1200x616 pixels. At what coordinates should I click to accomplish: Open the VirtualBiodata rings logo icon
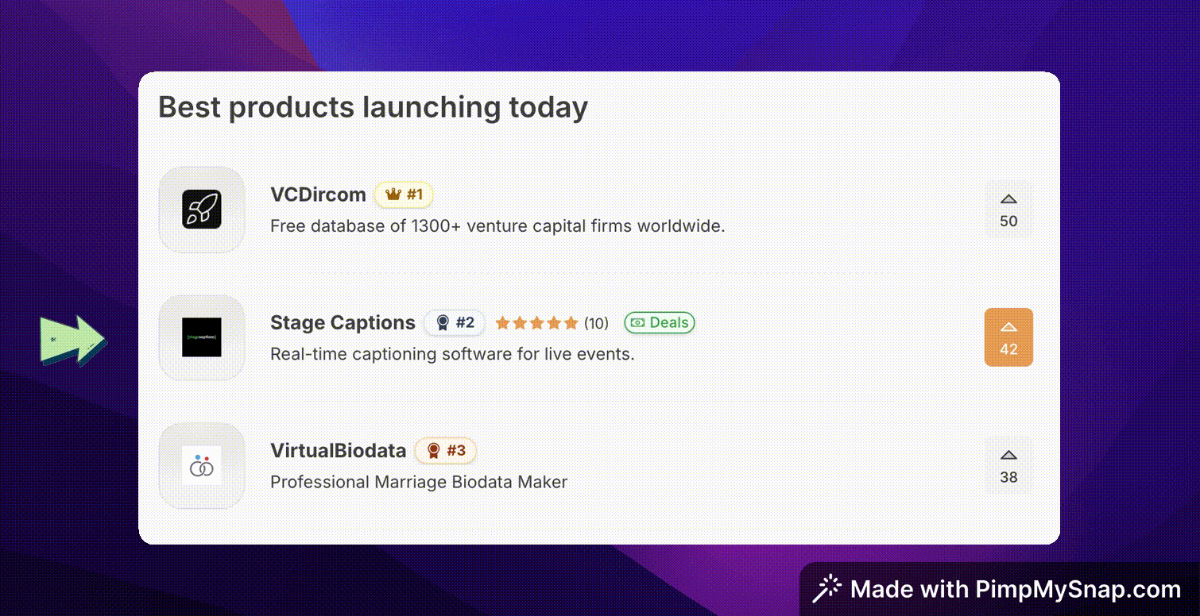coord(202,465)
